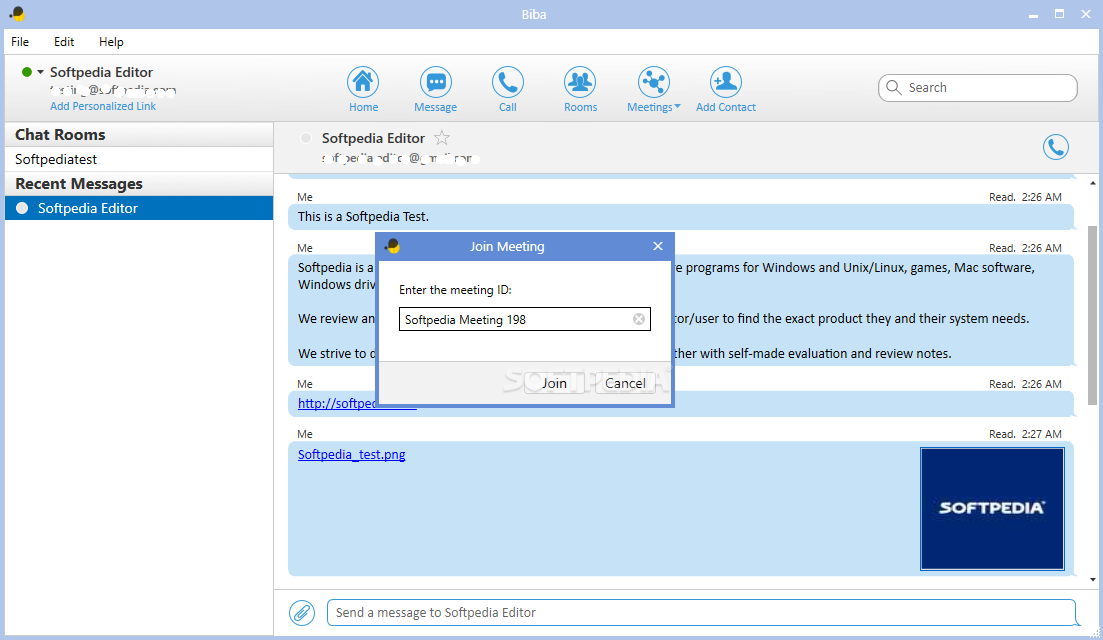Cancel the Join Meeting dialog
Viewport: 1103px width, 640px height.
625,383
